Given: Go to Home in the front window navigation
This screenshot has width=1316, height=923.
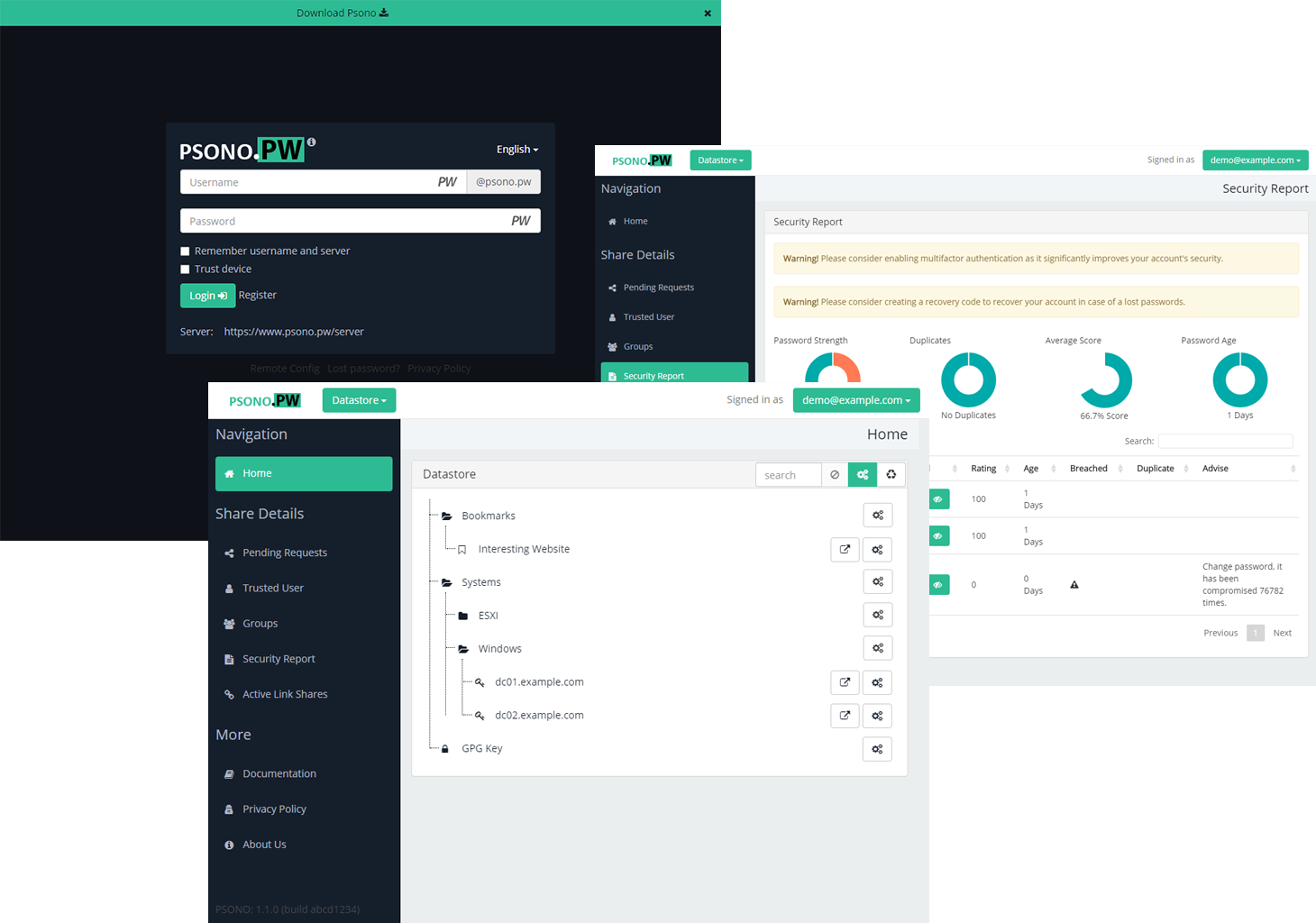Looking at the screenshot, I should click(x=304, y=474).
